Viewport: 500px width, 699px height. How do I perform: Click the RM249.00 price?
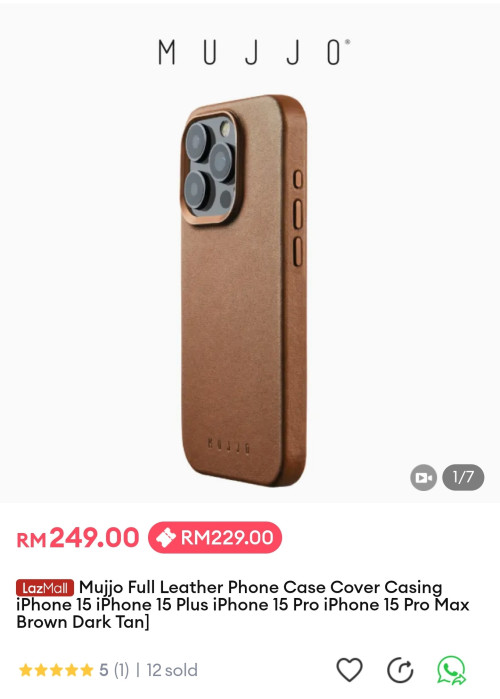78,538
